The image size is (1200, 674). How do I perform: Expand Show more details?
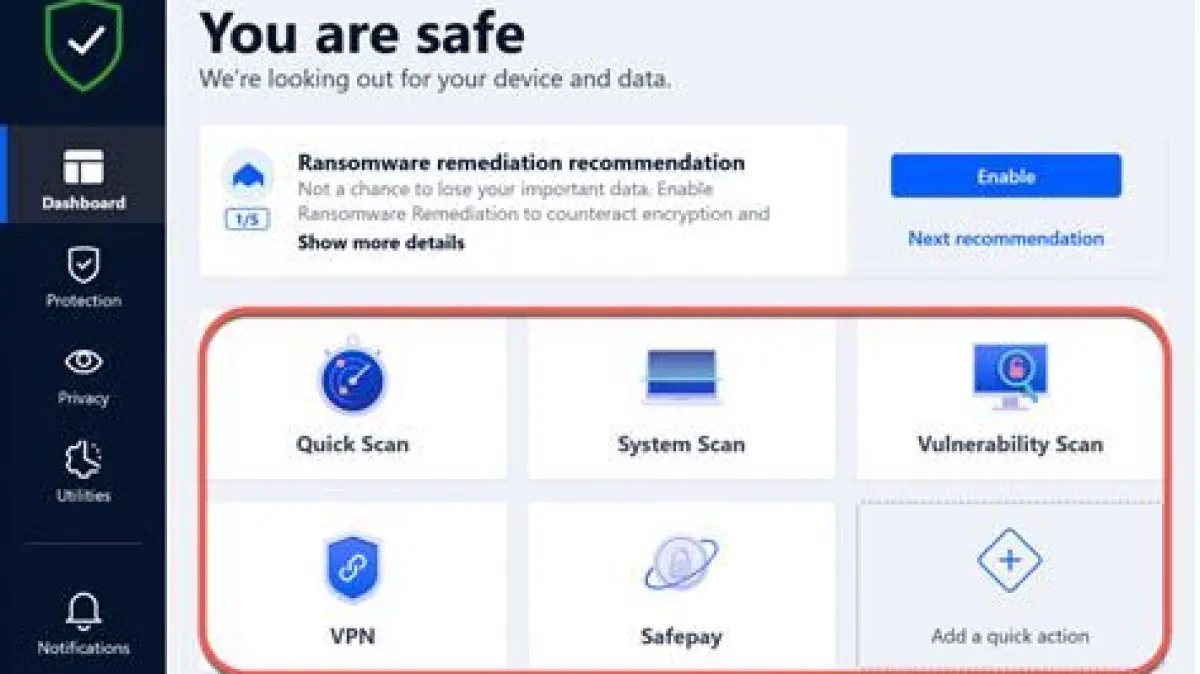[380, 242]
